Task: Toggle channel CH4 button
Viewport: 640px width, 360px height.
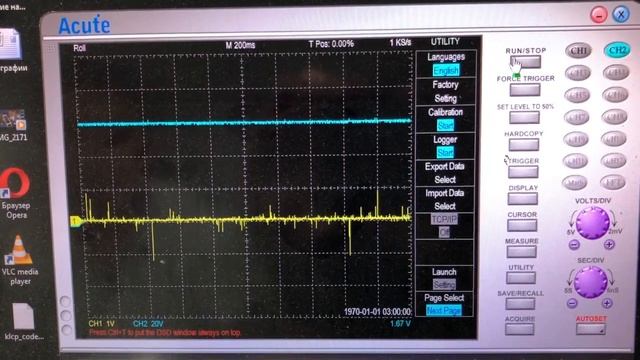Action: point(616,73)
